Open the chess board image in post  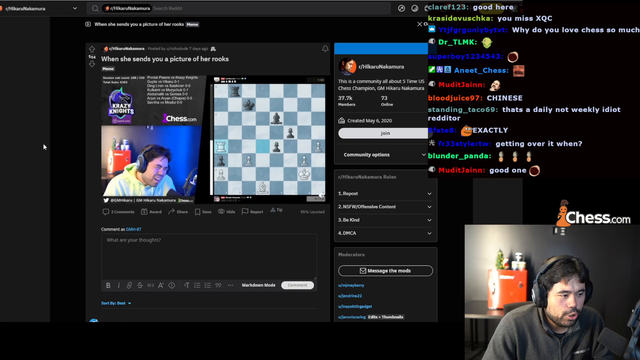269,139
